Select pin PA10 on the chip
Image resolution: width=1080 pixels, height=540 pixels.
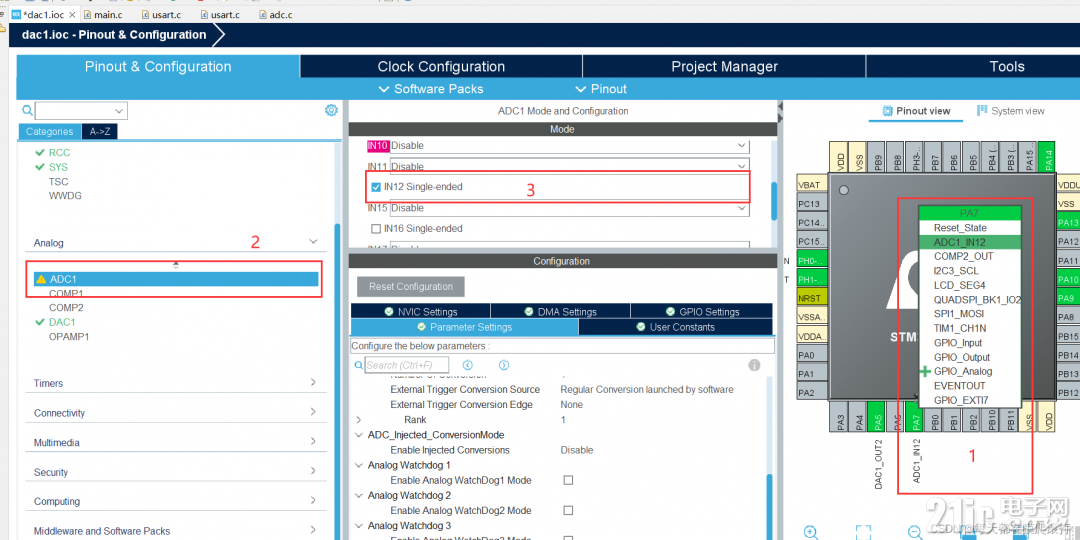coord(1068,280)
